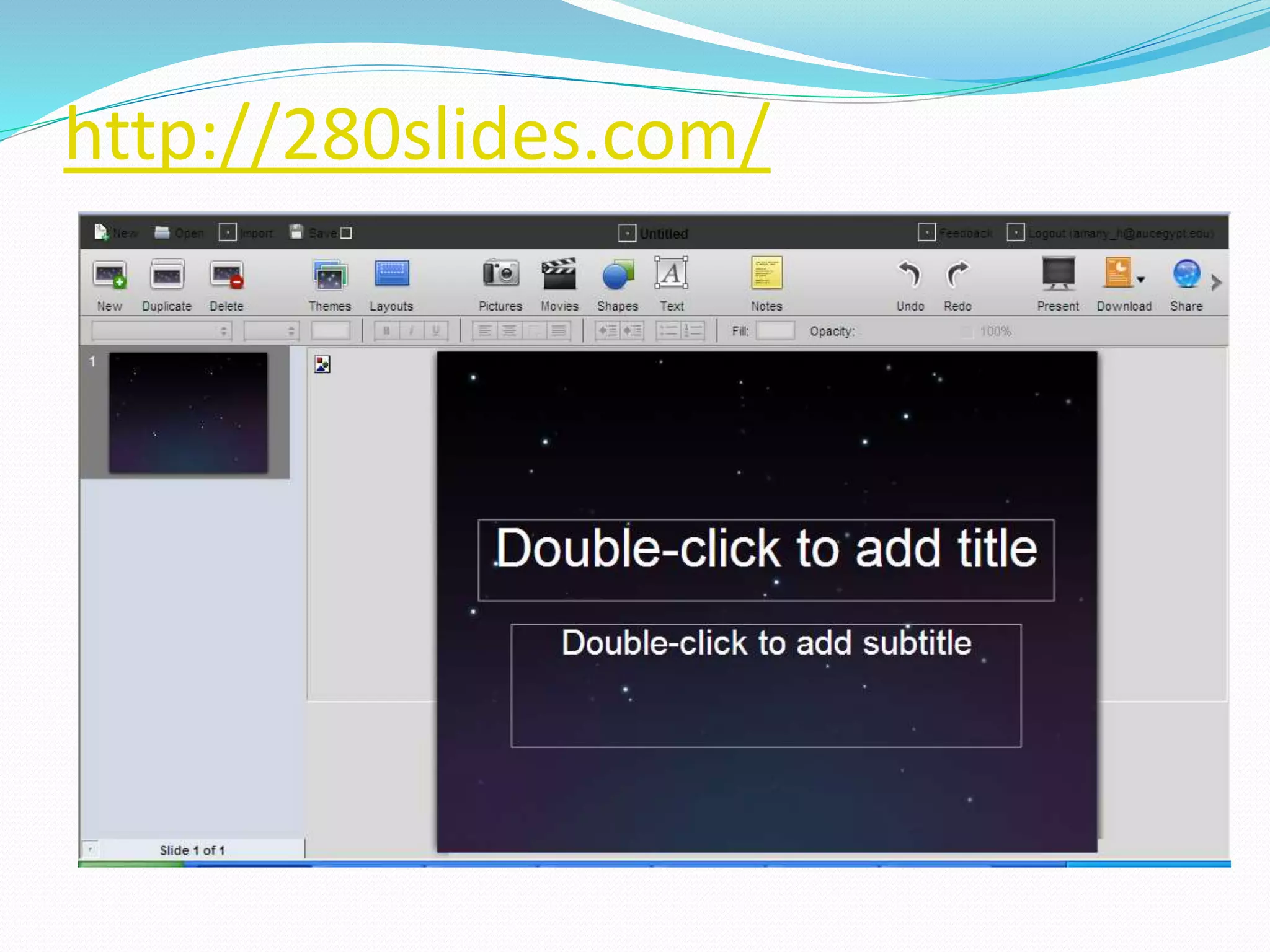Screen dimensions: 1270x952
Task: Click Import in the top menu bar
Action: 247,233
